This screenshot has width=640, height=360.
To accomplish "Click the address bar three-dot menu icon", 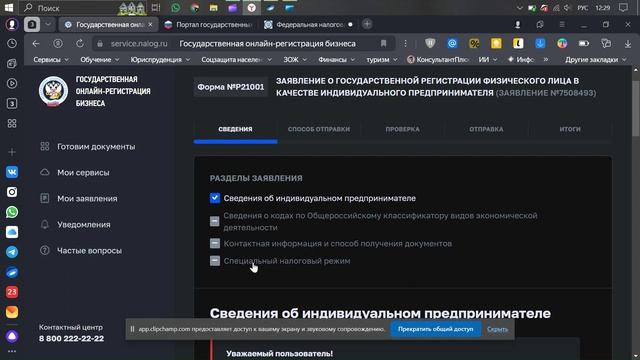I will [405, 43].
